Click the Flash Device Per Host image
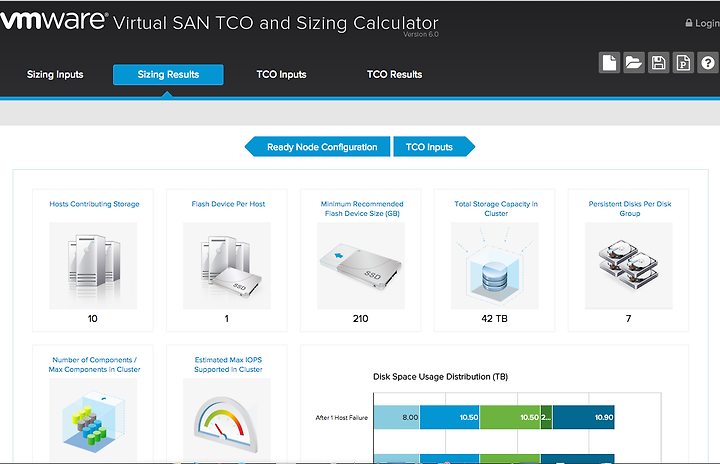Image resolution: width=720 pixels, height=464 pixels. click(x=227, y=266)
